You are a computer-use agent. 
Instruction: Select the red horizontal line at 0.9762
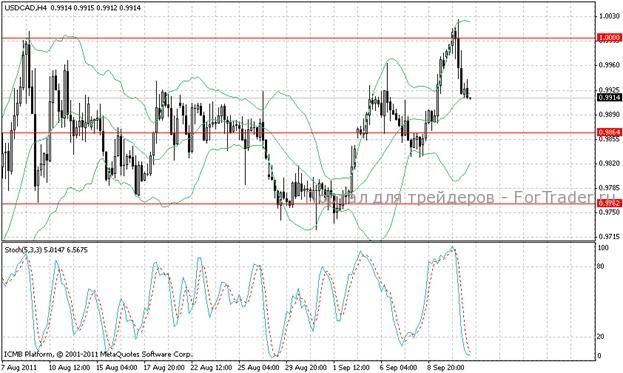(298, 204)
